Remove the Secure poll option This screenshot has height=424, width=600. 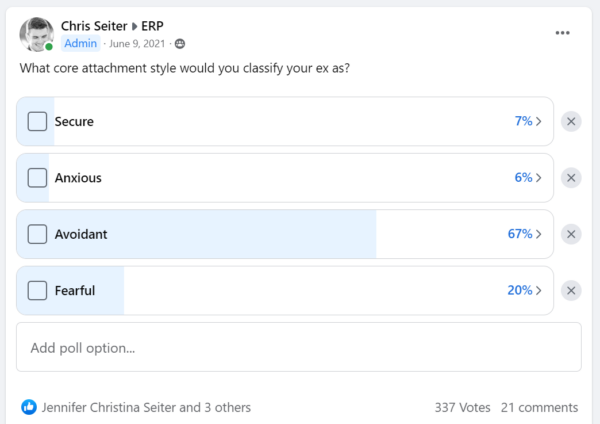571,122
